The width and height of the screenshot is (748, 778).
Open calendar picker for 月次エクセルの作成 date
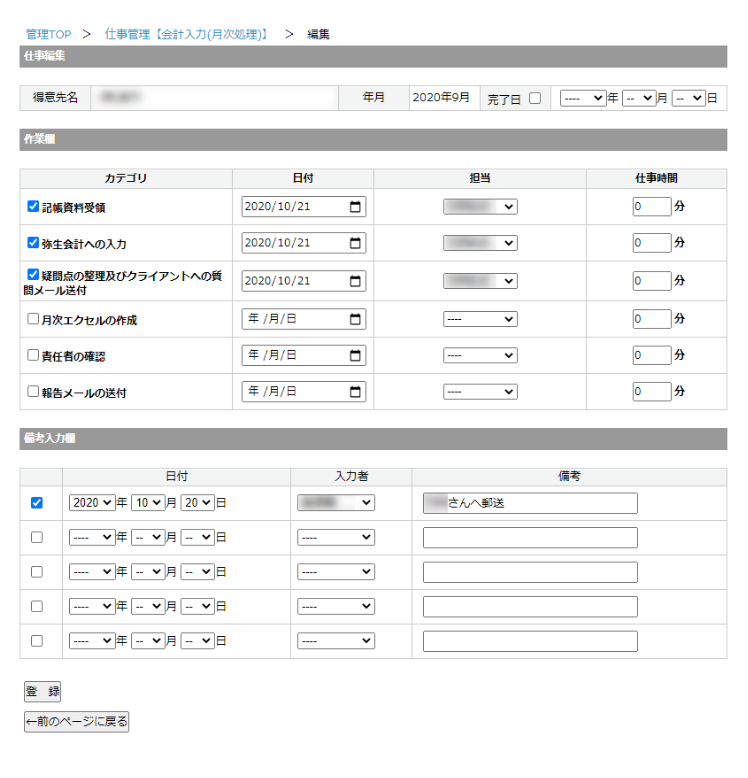coord(355,319)
